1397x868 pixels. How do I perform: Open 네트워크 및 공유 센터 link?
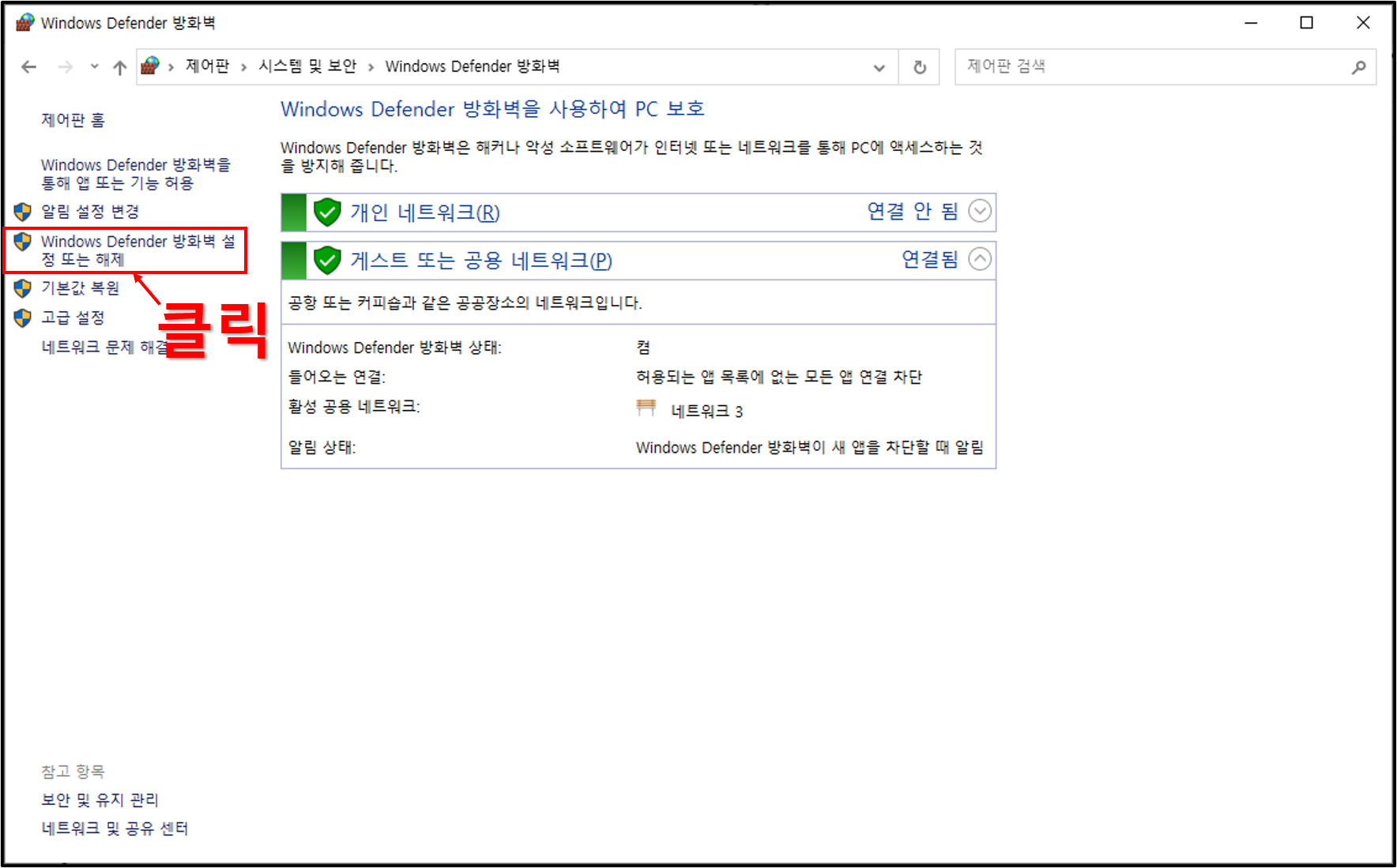[115, 829]
